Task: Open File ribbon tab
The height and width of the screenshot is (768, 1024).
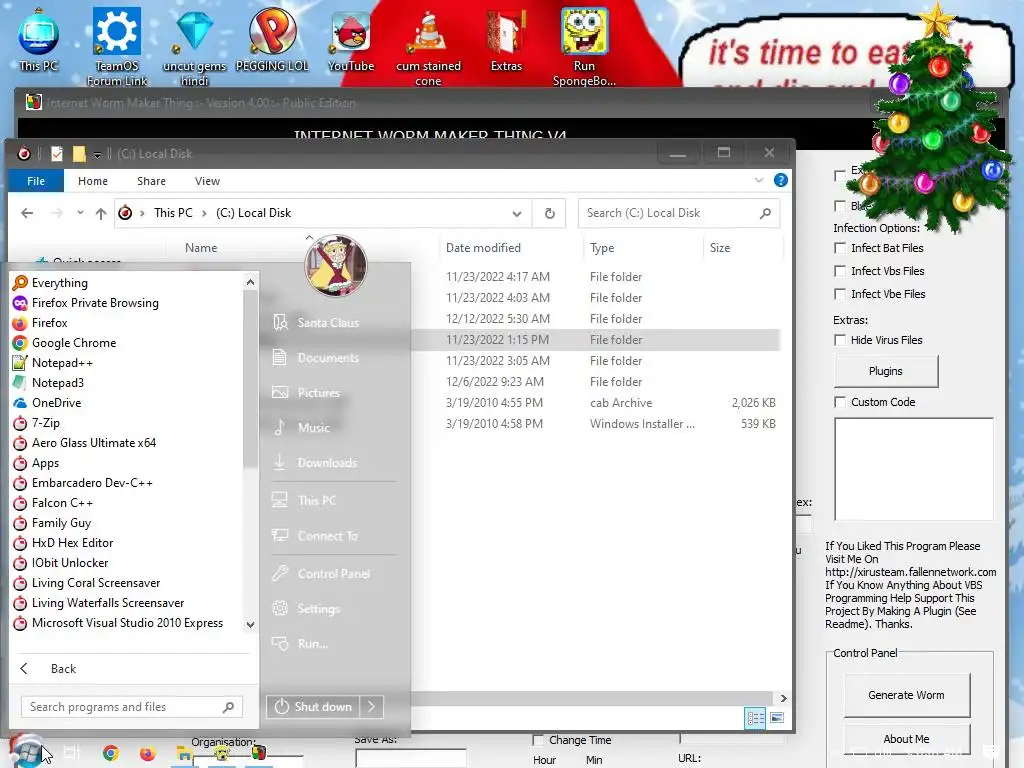Action: click(36, 181)
